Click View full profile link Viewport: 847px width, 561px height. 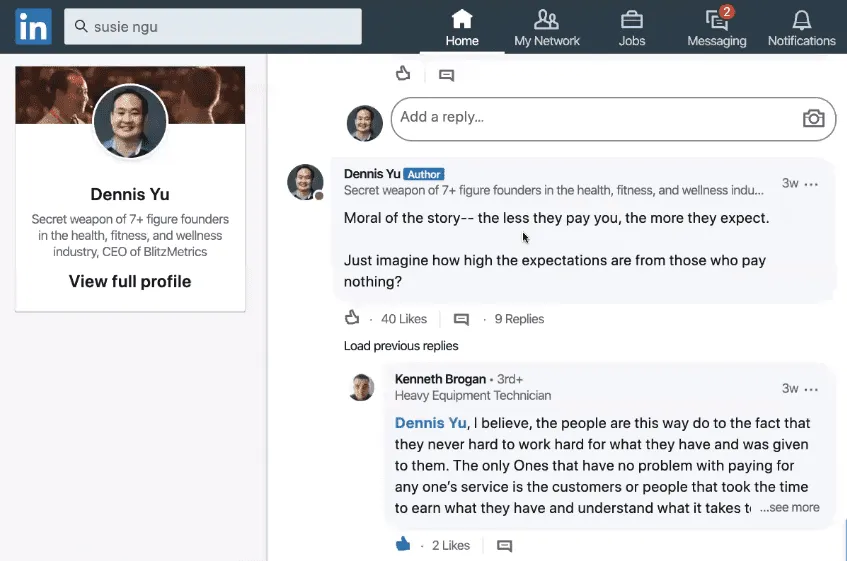130,281
